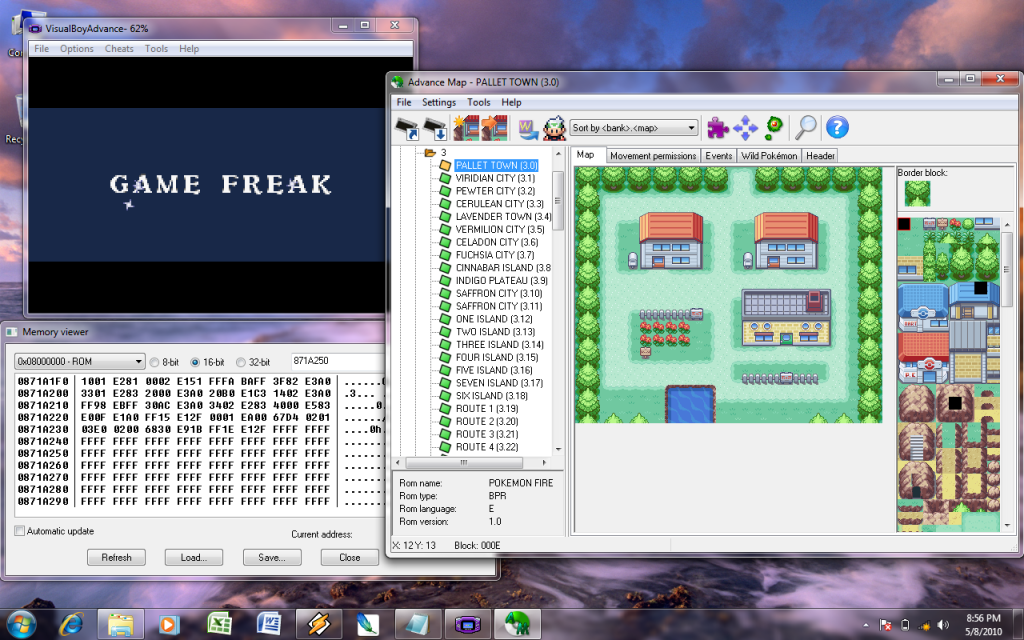Click the Save ROM cartridge icon with down arrow
This screenshot has width=1024, height=640.
[435, 128]
